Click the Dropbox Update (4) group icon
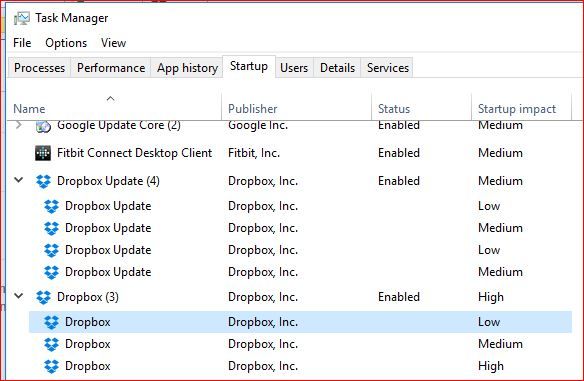 pos(43,181)
